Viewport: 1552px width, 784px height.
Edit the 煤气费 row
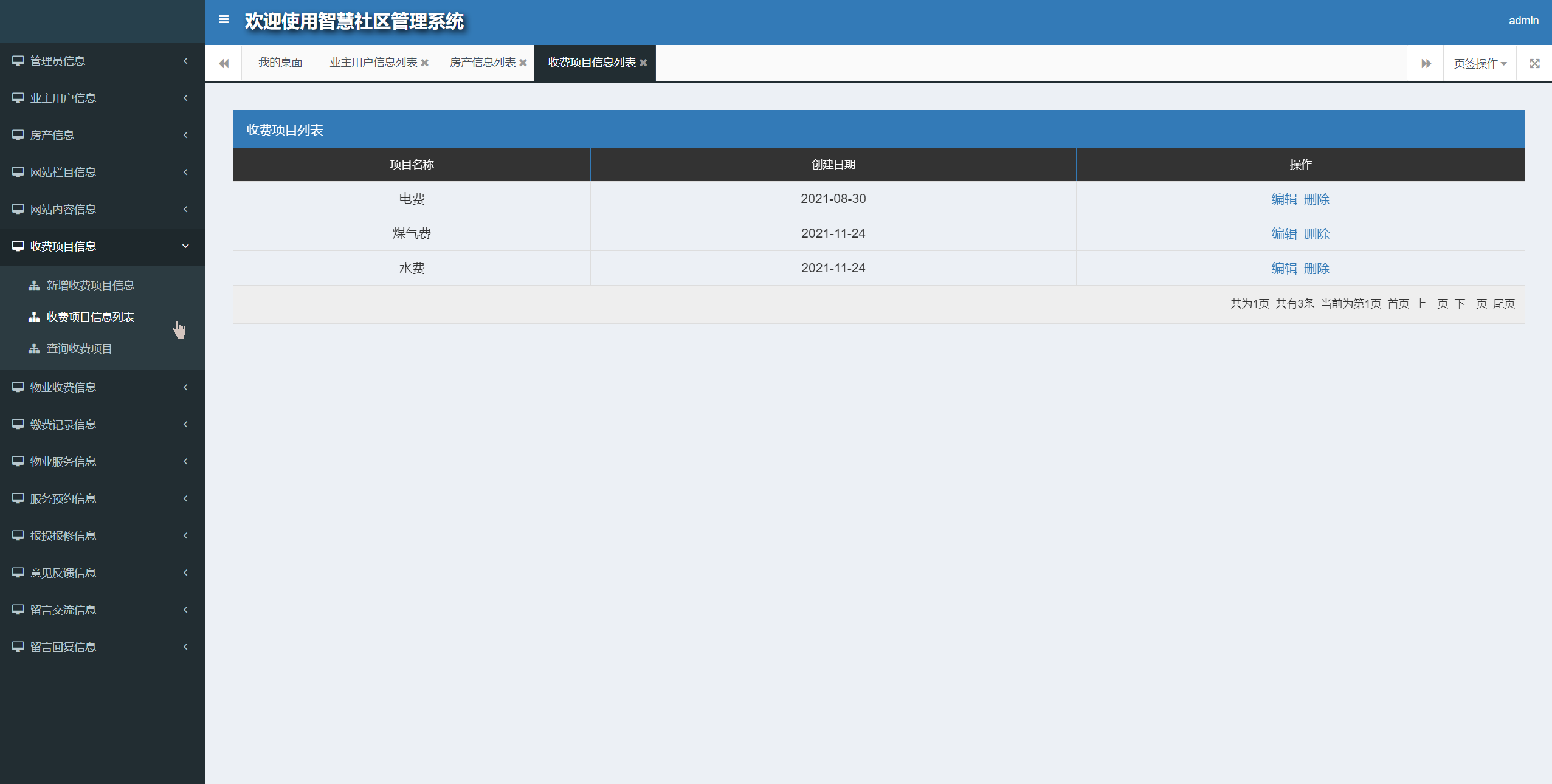point(1284,233)
